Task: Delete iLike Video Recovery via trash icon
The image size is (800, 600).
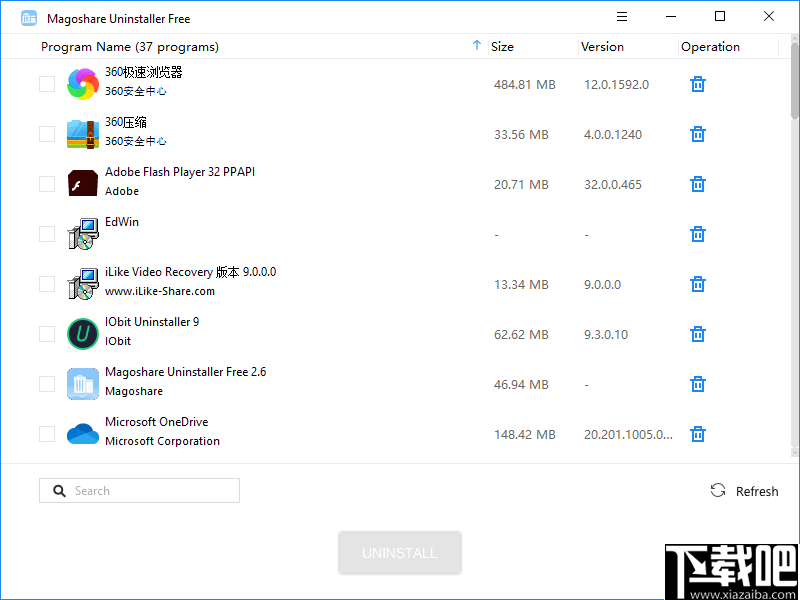Action: pos(697,284)
